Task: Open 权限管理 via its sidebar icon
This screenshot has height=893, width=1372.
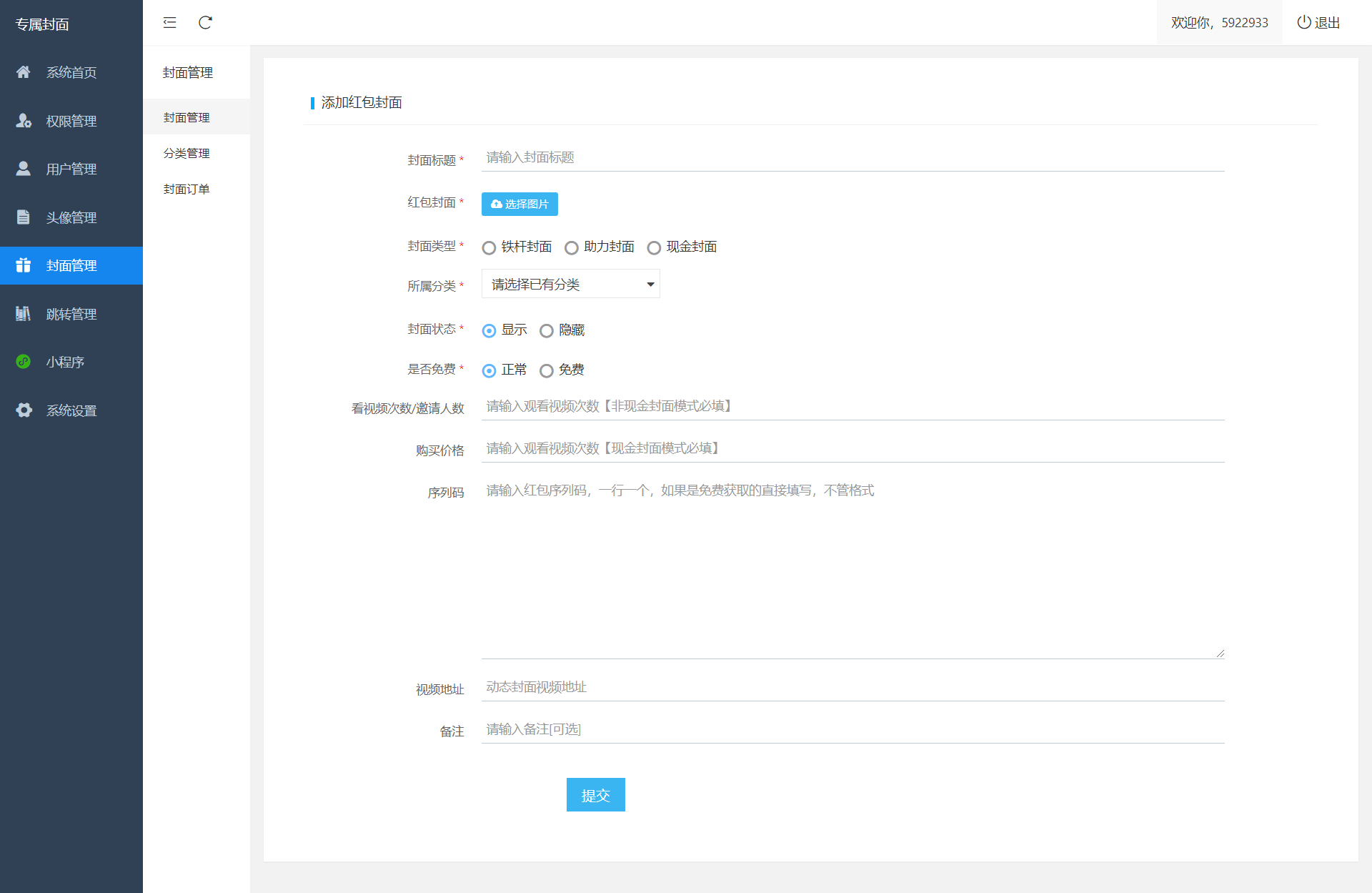Action: 24,121
